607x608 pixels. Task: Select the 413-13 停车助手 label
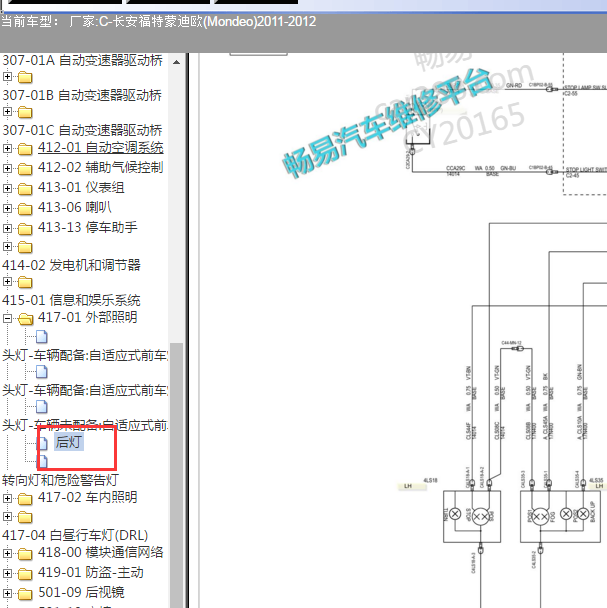[88, 227]
